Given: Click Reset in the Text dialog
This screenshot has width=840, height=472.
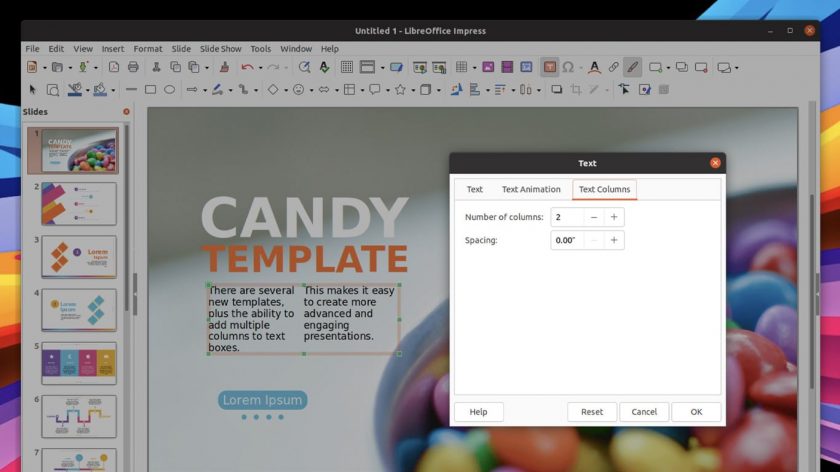Looking at the screenshot, I should [591, 411].
